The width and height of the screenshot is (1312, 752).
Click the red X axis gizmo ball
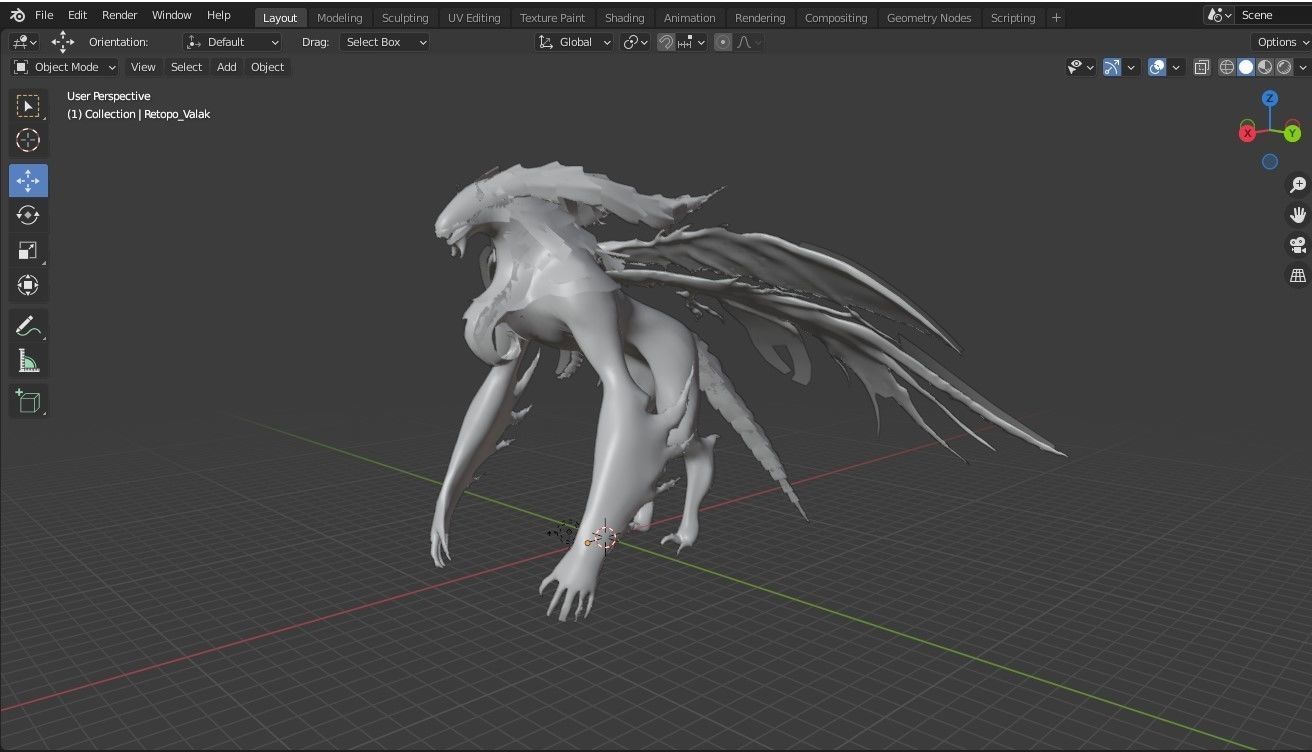click(1248, 133)
